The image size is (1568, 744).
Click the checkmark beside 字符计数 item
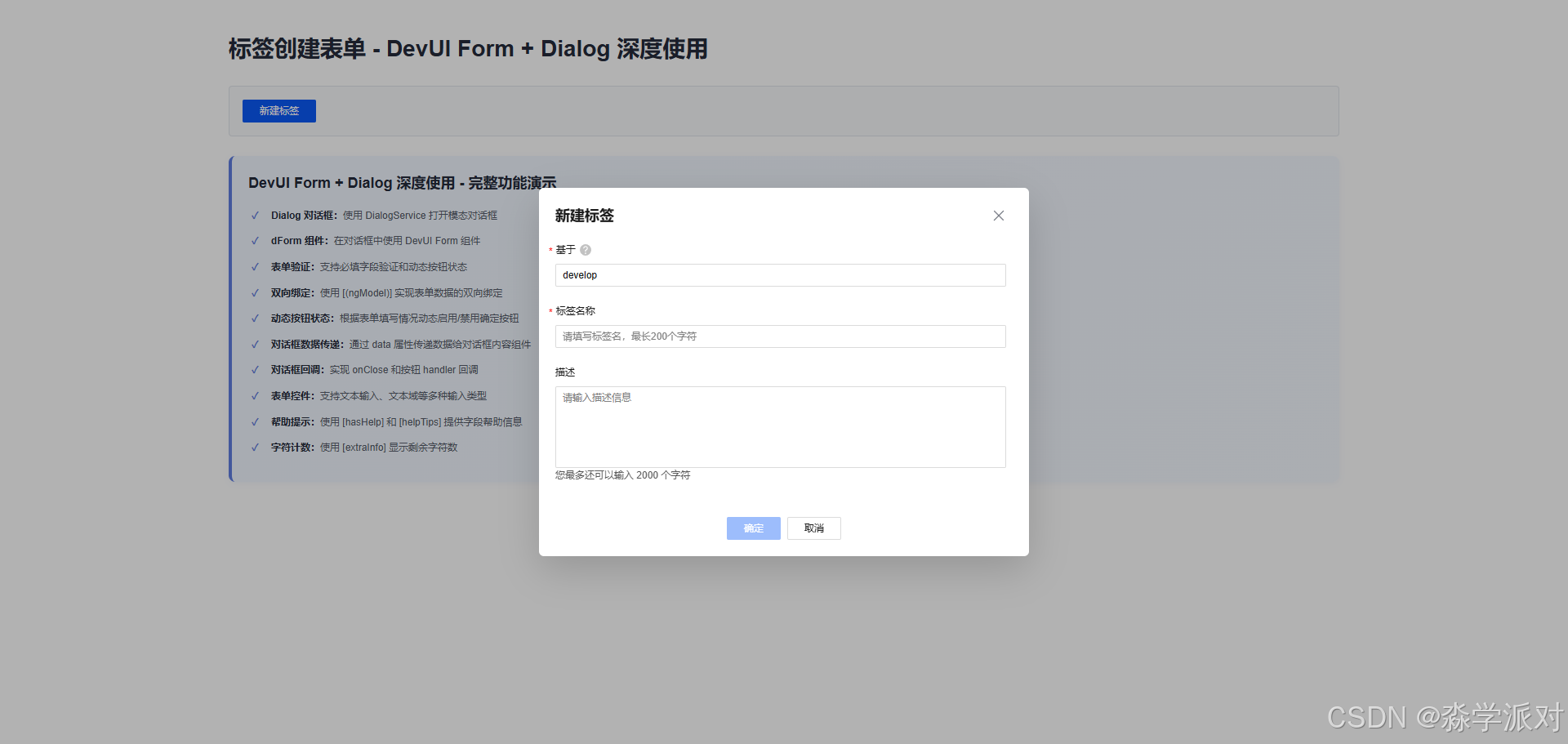tap(255, 448)
